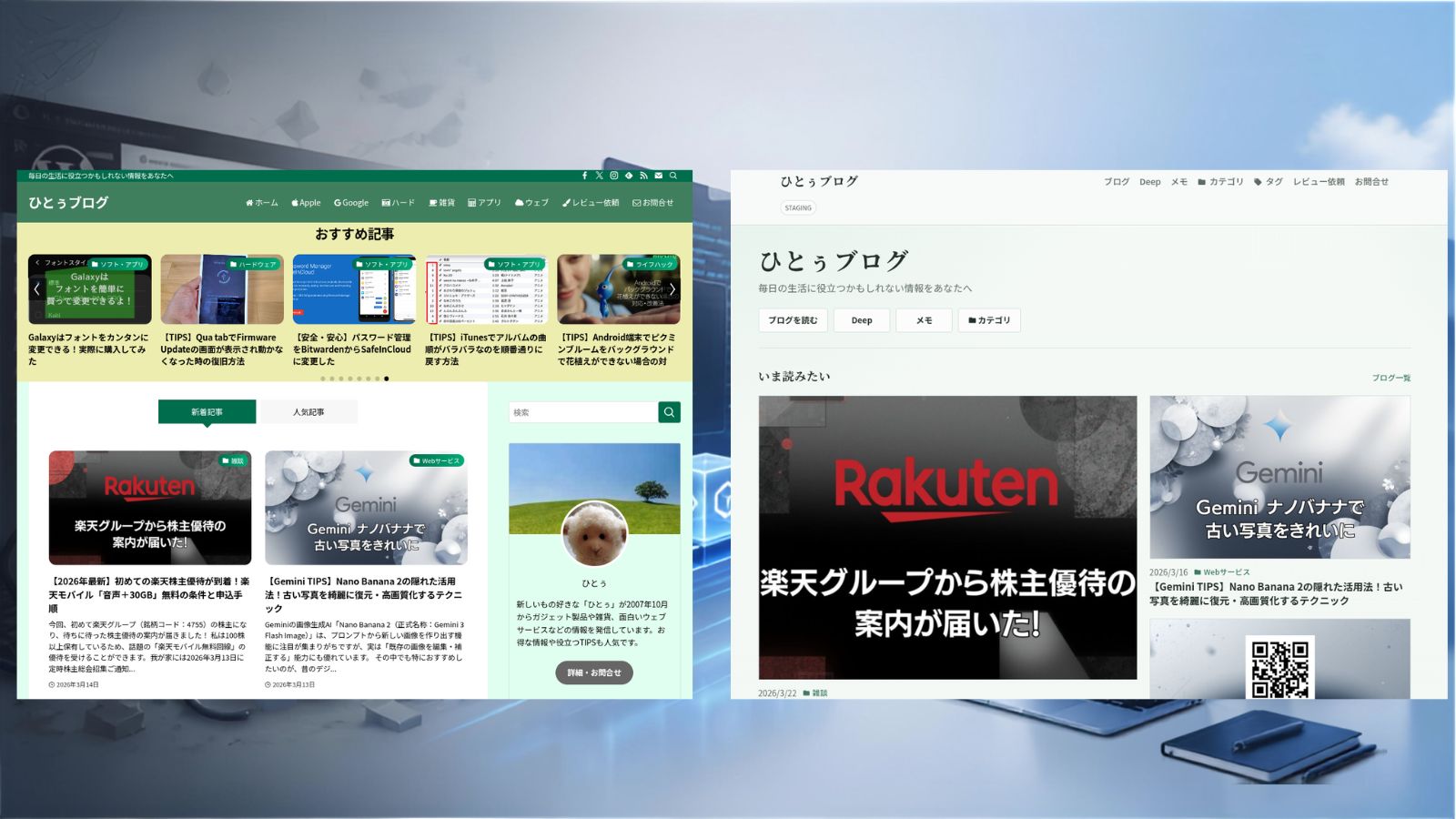Open Deep in right site top navigation

[1150, 182]
